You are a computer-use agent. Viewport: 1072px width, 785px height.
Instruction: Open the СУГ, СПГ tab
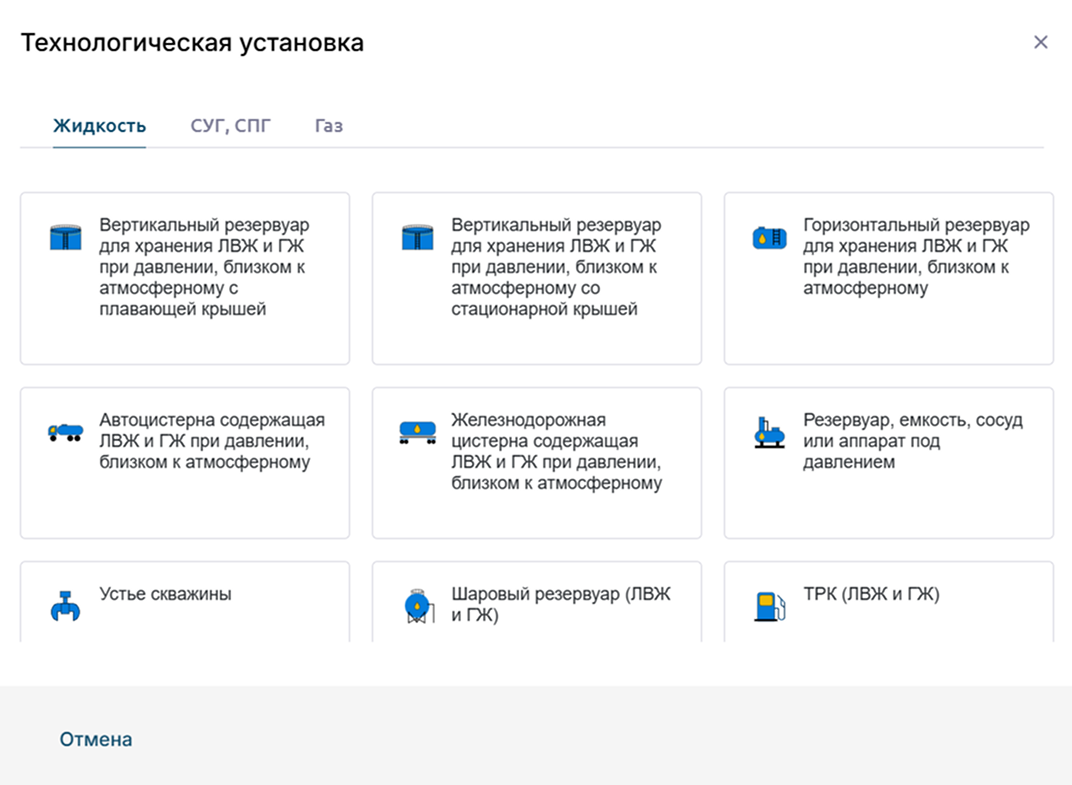click(230, 126)
